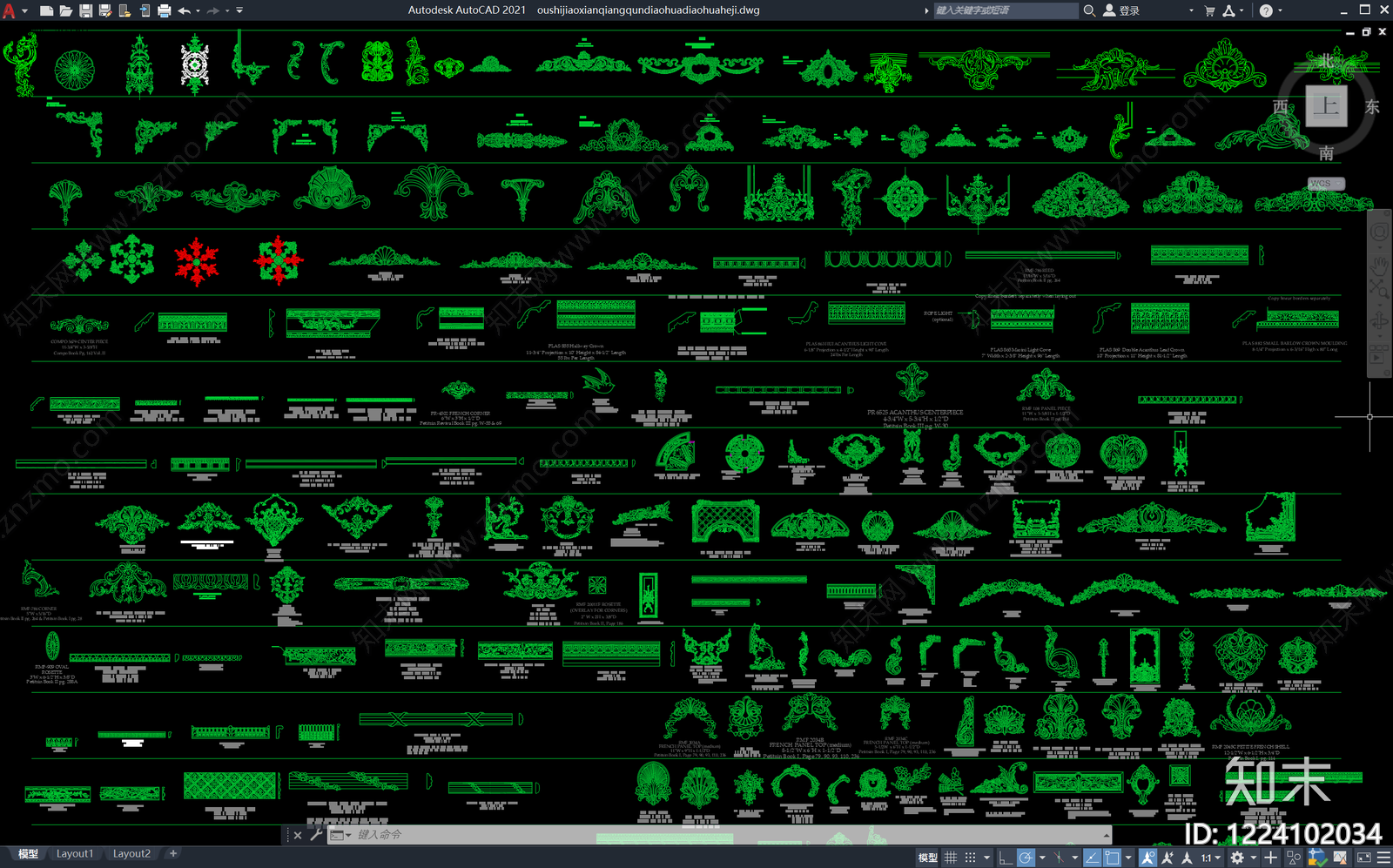Click ViewCube east direction 东
1393x868 pixels.
click(1372, 106)
